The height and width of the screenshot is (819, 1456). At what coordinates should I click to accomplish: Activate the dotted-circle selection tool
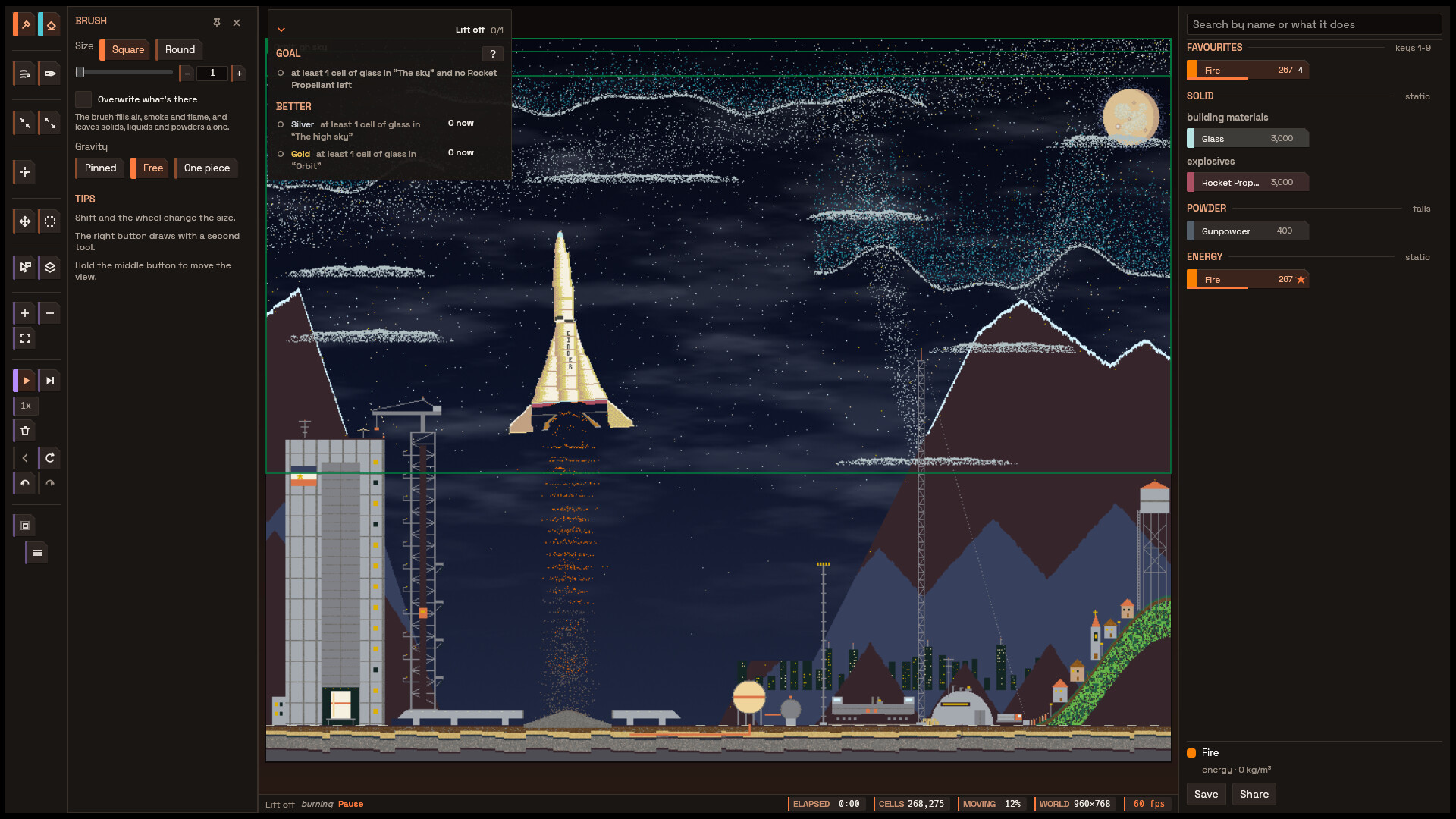(x=50, y=221)
